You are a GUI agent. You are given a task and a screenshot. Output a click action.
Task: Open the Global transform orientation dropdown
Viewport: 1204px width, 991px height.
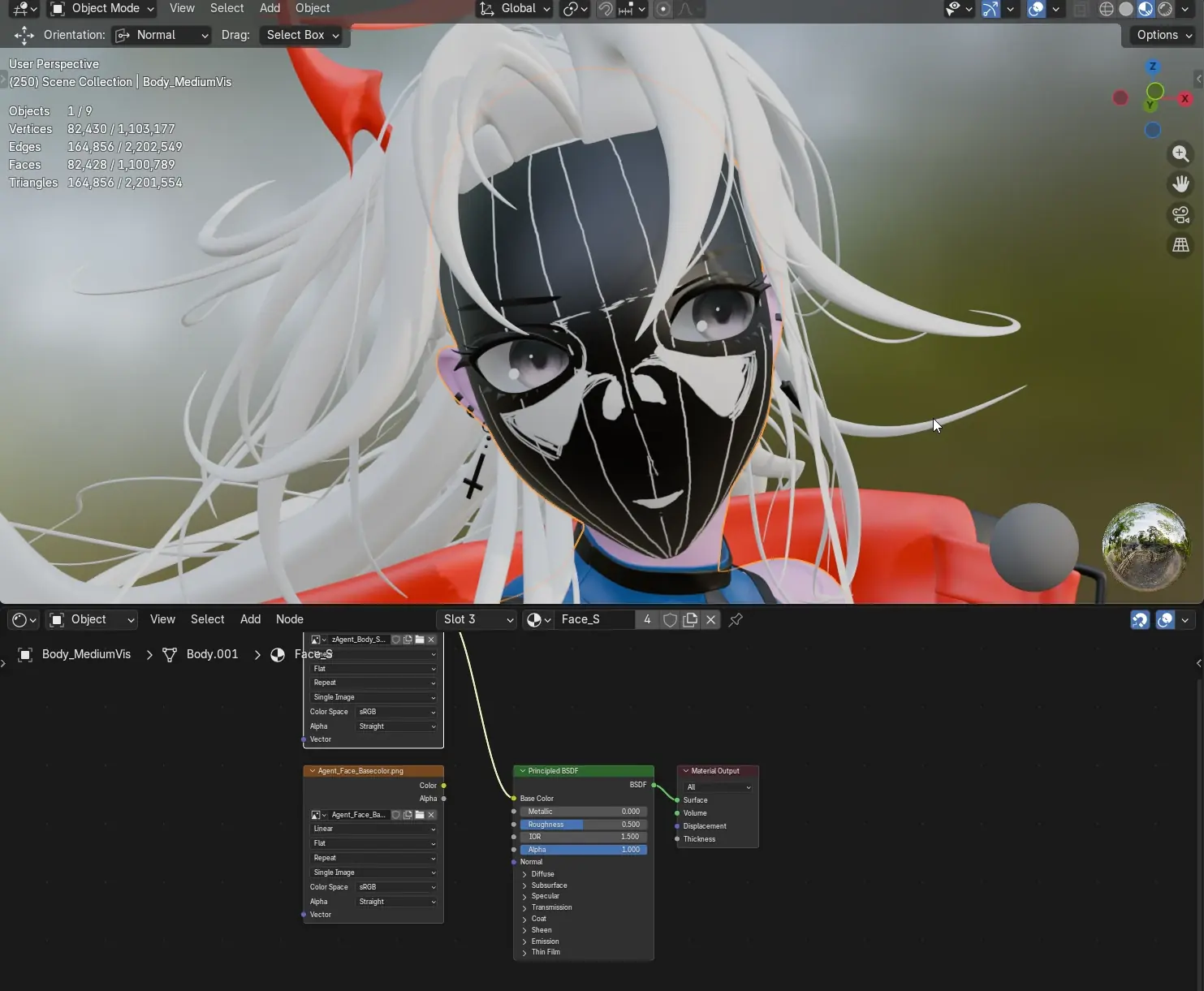coord(515,9)
